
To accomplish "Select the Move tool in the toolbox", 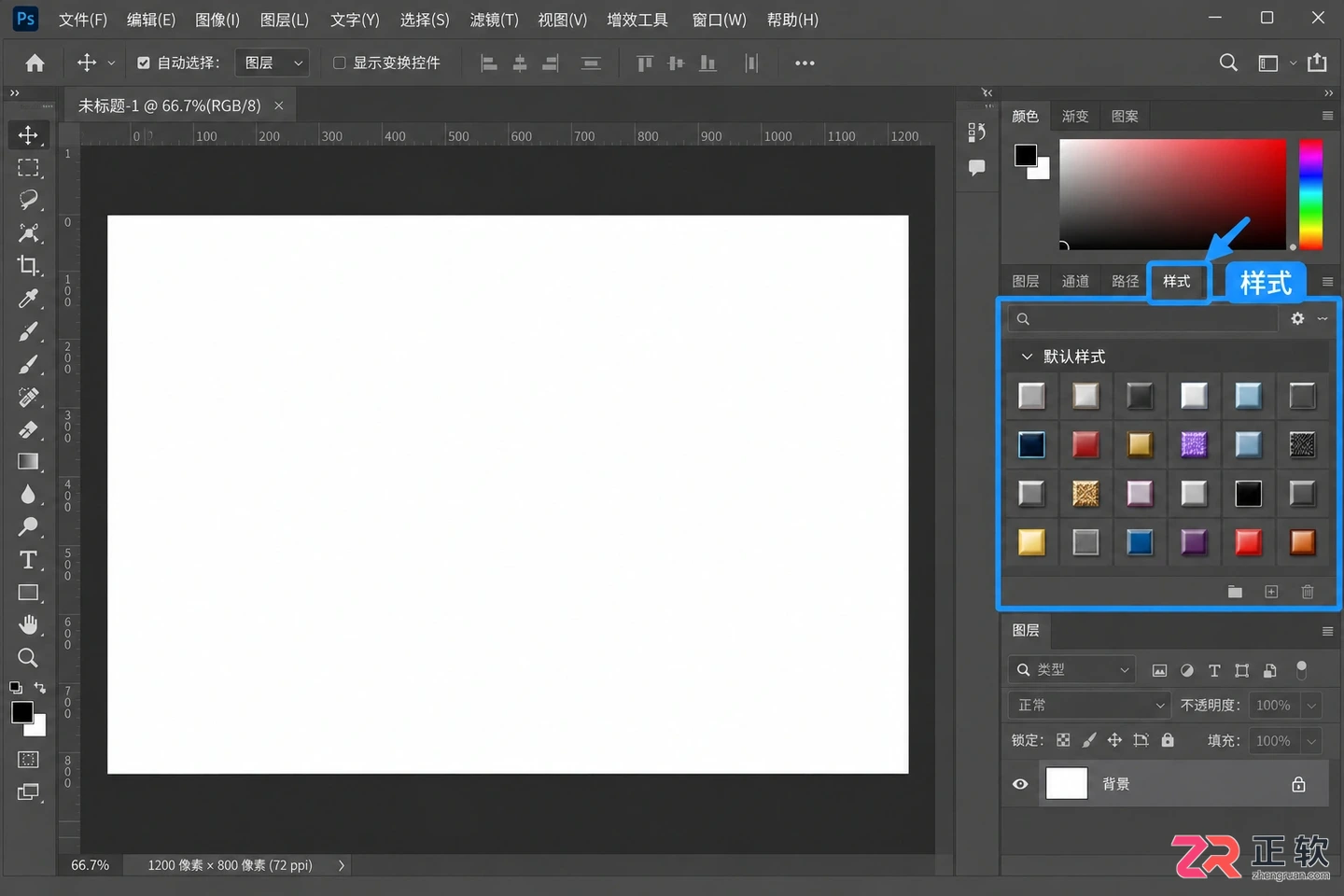I will pyautogui.click(x=28, y=135).
